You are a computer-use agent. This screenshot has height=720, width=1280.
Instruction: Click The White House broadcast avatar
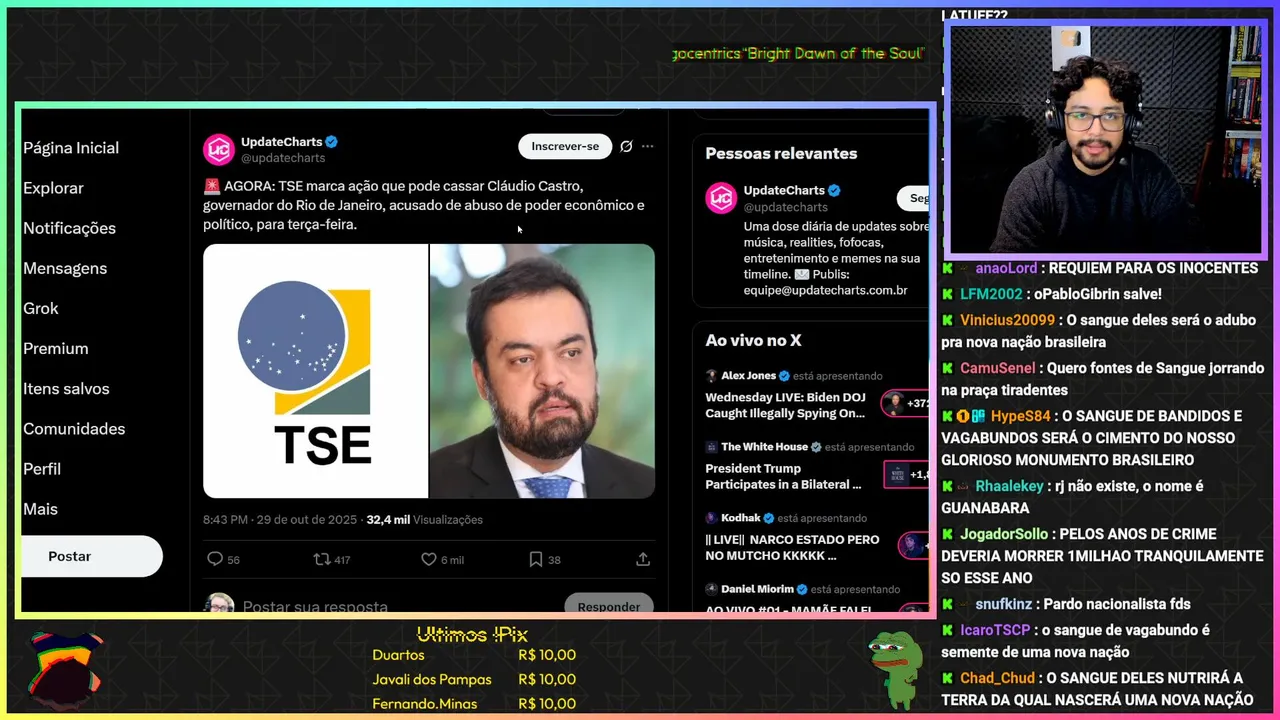[711, 447]
